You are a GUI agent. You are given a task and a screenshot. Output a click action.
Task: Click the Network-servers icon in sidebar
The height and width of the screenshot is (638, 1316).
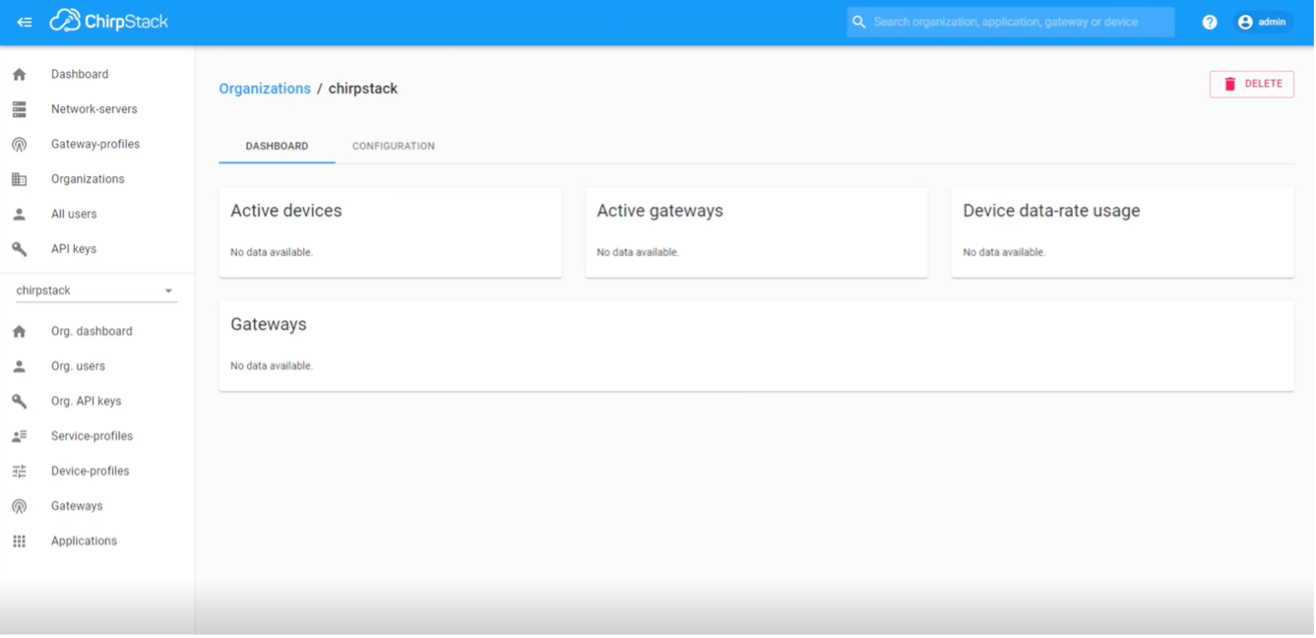(x=19, y=109)
